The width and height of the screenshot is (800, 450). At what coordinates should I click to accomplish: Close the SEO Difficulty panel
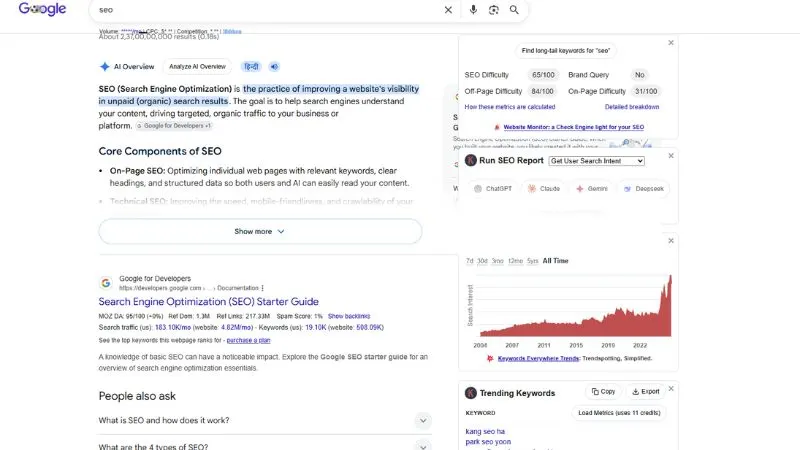click(x=671, y=43)
